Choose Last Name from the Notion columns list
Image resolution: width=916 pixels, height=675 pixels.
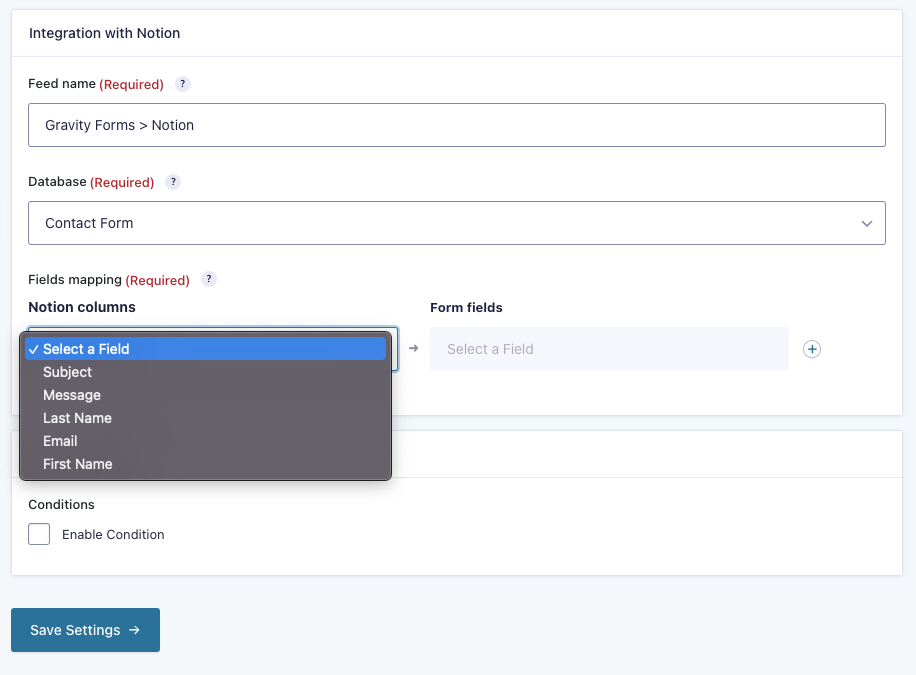[206, 418]
